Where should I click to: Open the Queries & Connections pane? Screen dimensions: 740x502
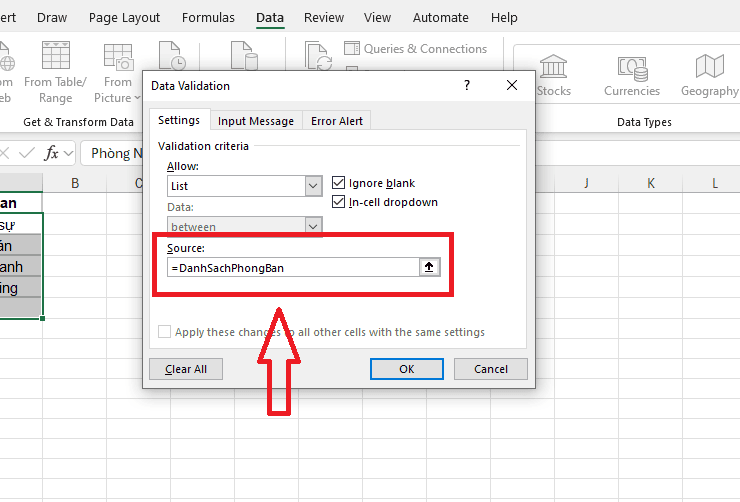(415, 49)
